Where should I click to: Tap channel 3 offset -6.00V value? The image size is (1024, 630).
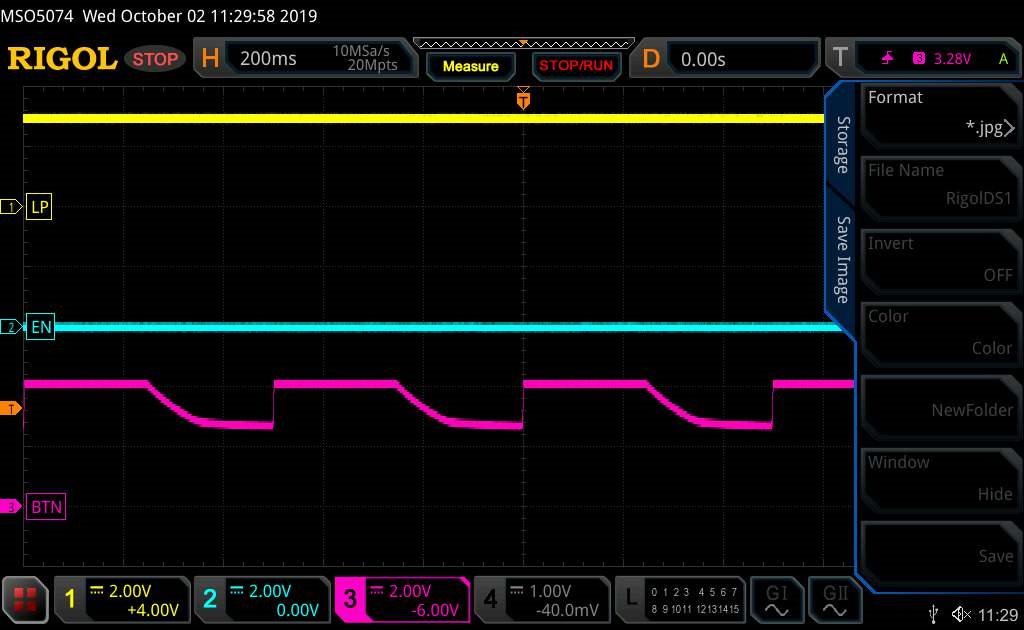(x=435, y=610)
